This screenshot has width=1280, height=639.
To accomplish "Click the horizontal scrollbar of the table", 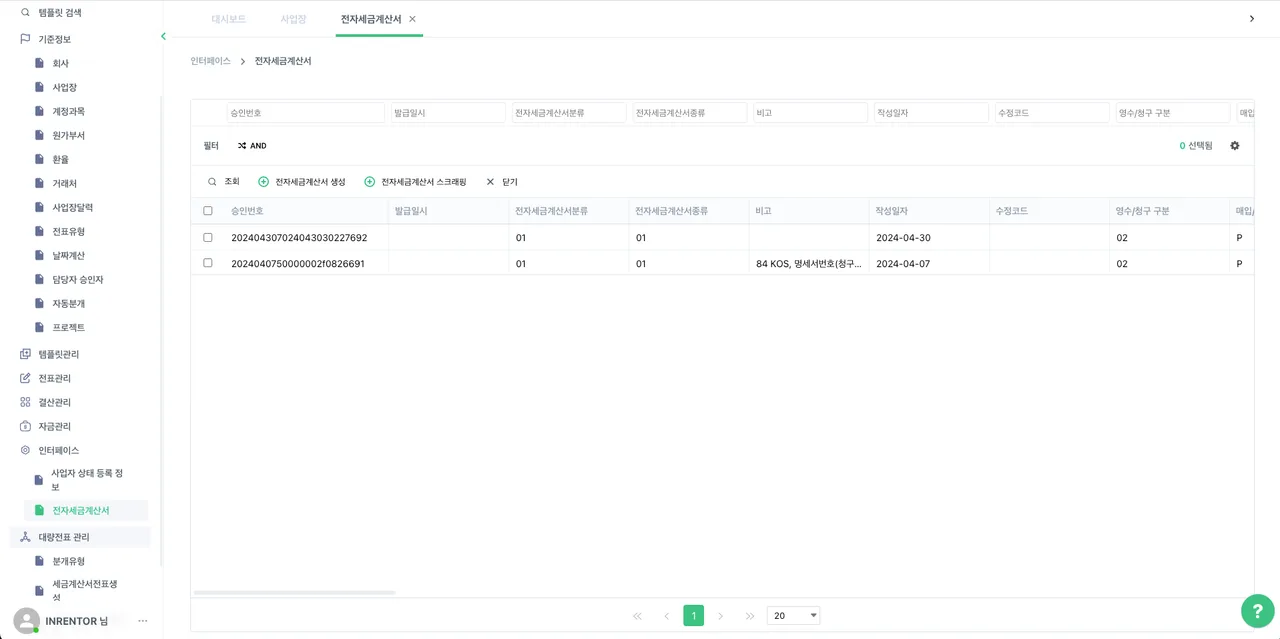I will 295,593.
